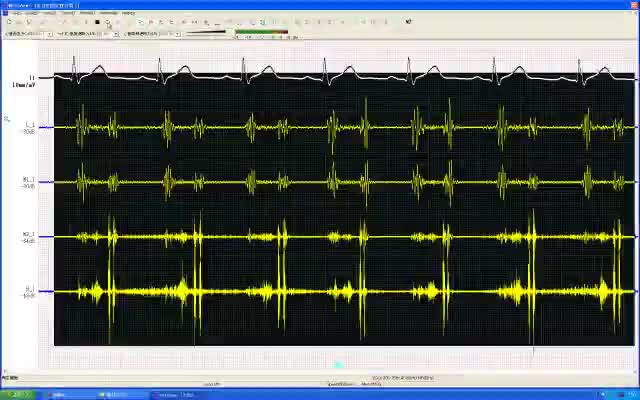Click the New document icon in the toolbar
The width and height of the screenshot is (640, 400).
8,22
